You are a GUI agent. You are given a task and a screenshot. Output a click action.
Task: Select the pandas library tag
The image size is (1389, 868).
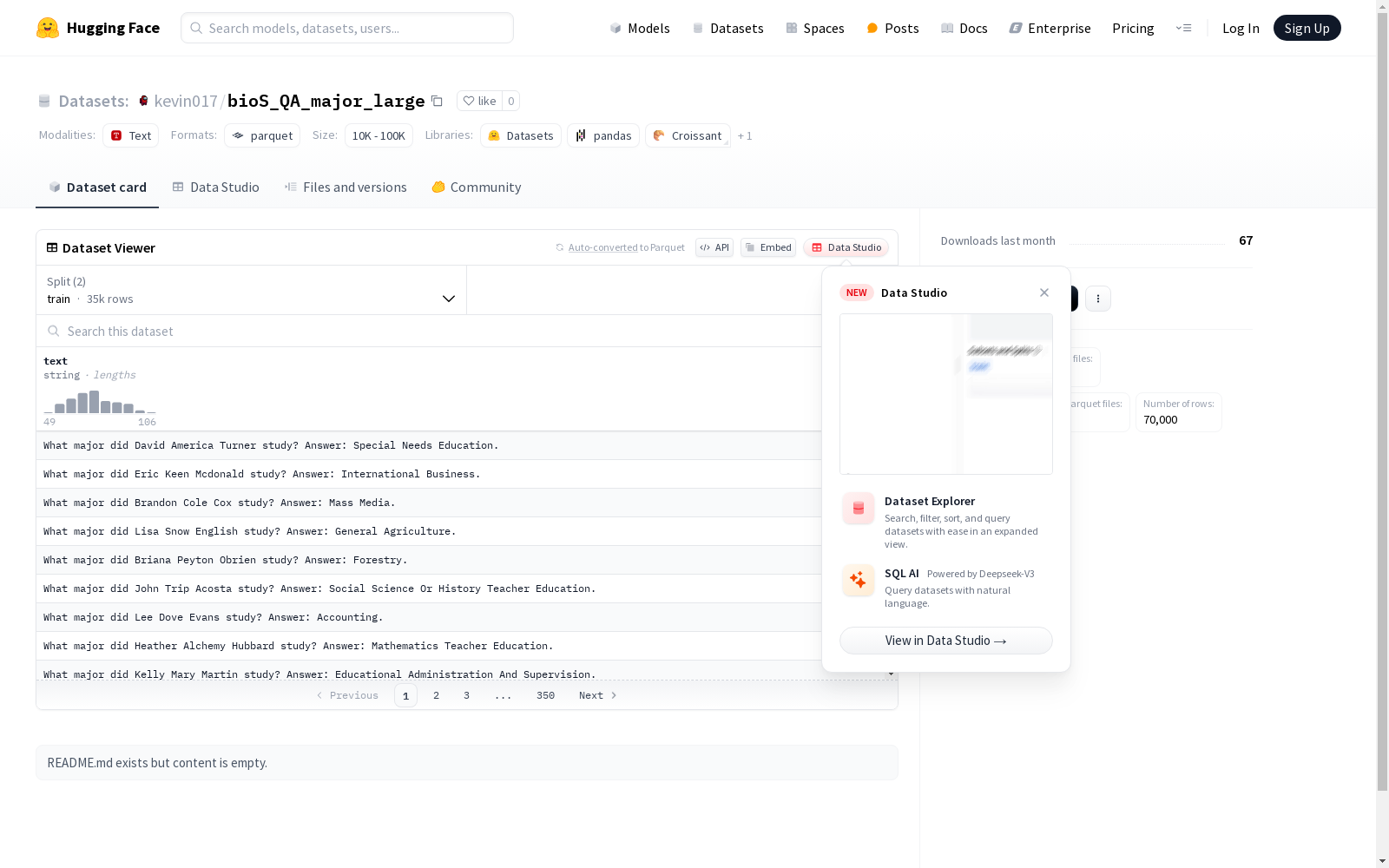603,135
